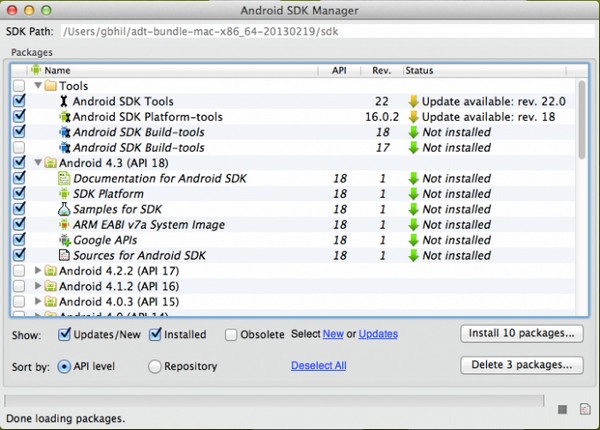Image resolution: width=600 pixels, height=430 pixels.
Task: Collapse the Tools tree group
Action: click(x=38, y=85)
